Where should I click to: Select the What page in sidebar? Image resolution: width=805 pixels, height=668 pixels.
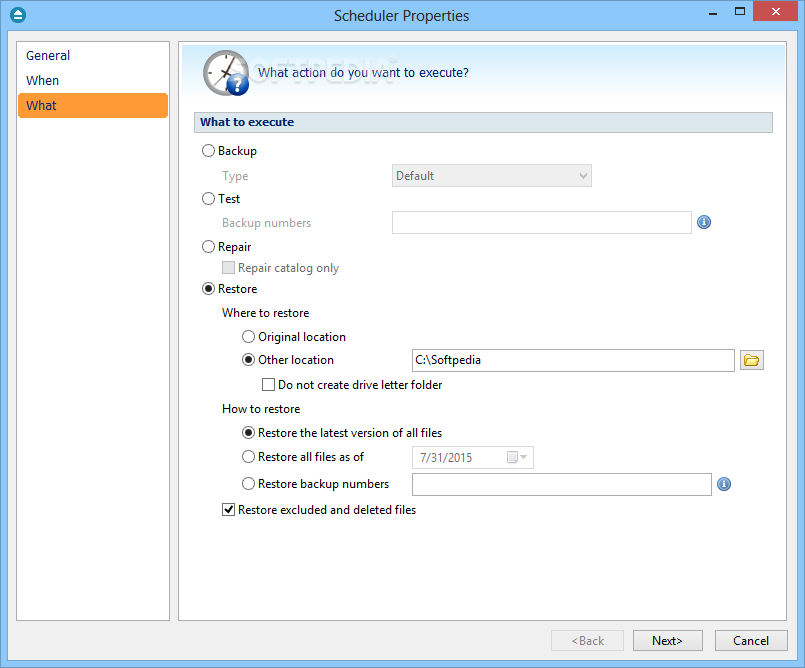click(93, 106)
